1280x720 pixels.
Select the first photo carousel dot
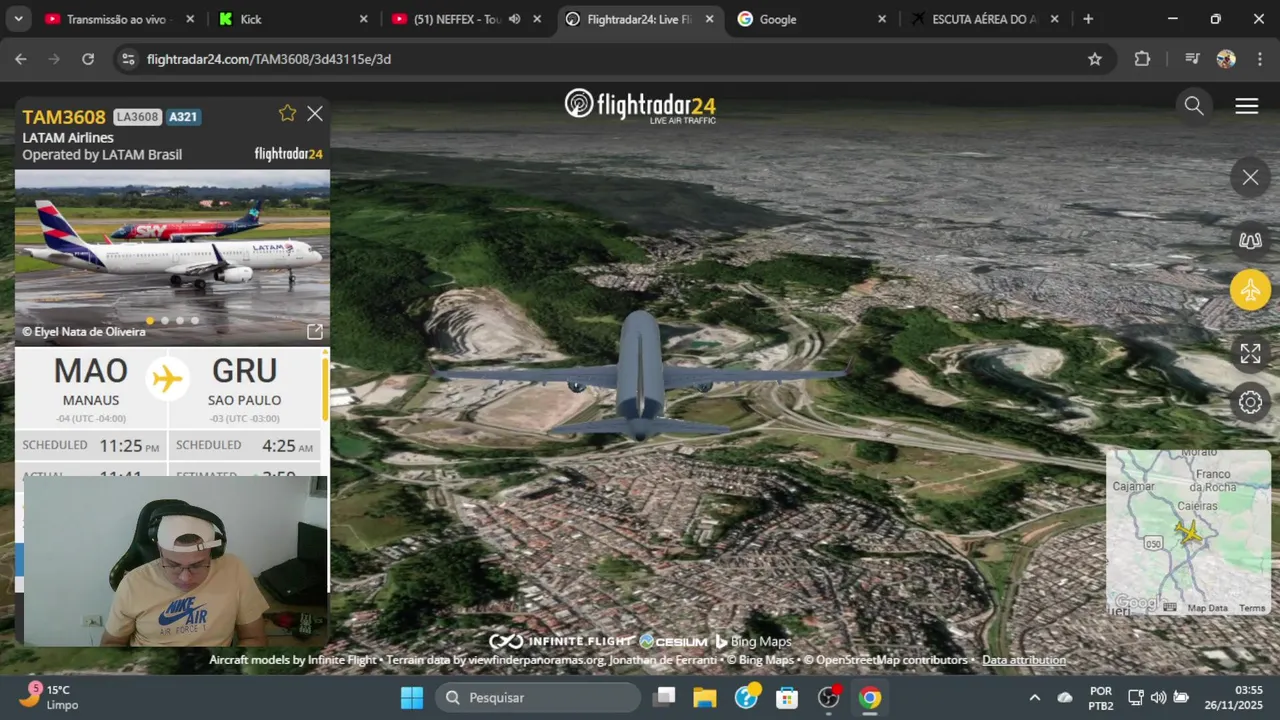tap(150, 321)
